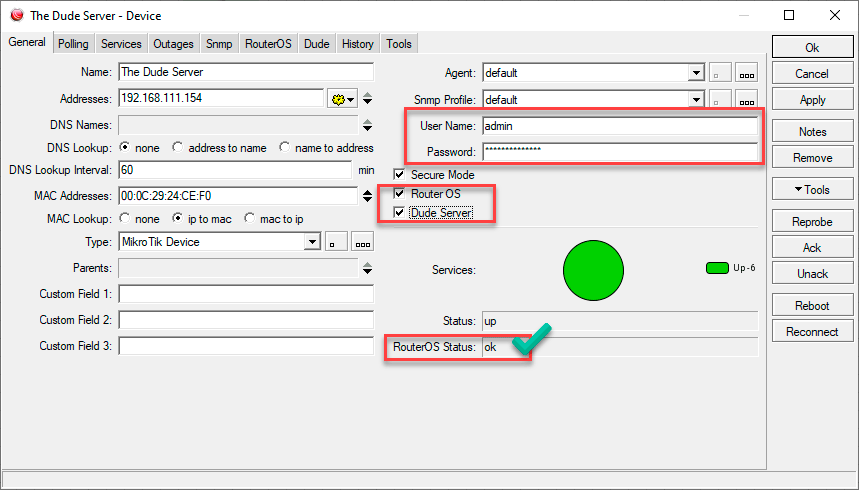Switch to the Dude tab
859x490 pixels.
(x=317, y=44)
